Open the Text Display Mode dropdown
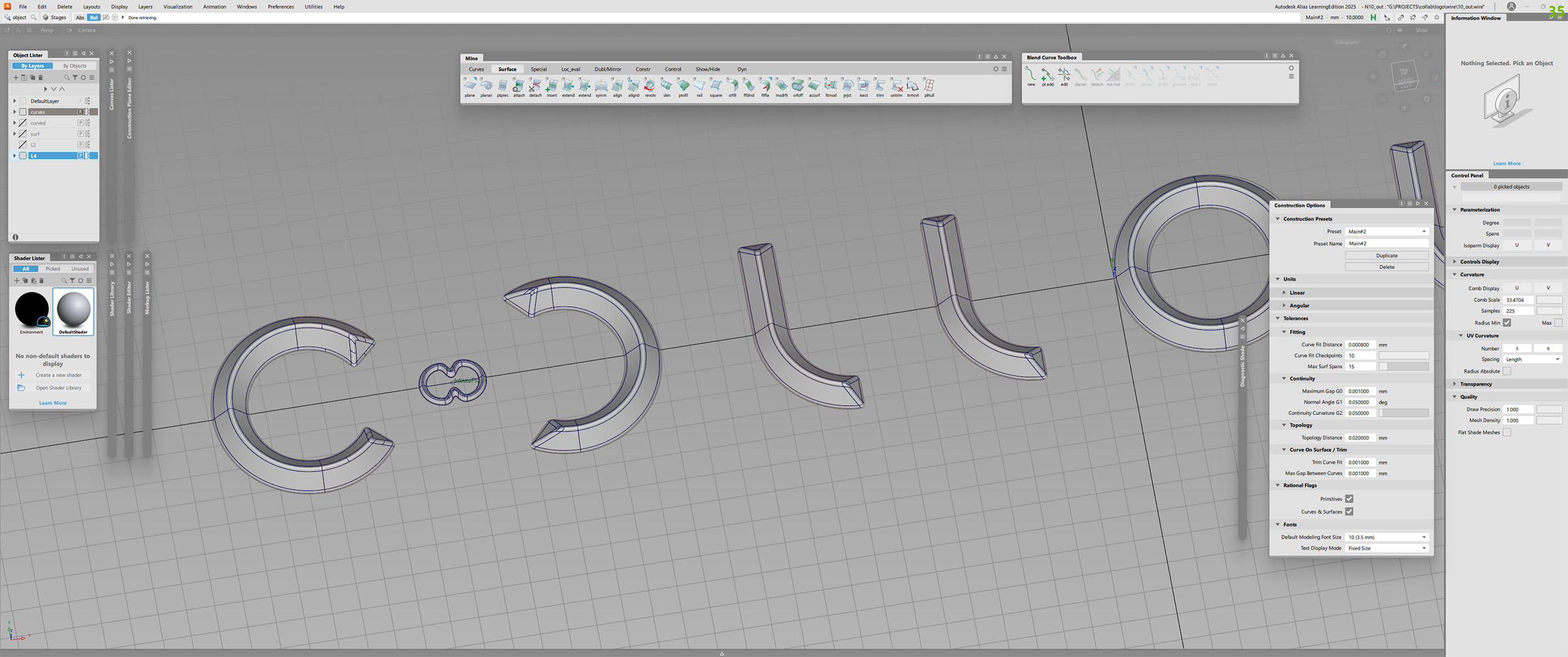Screen dimensions: 1568x657 click(1387, 549)
